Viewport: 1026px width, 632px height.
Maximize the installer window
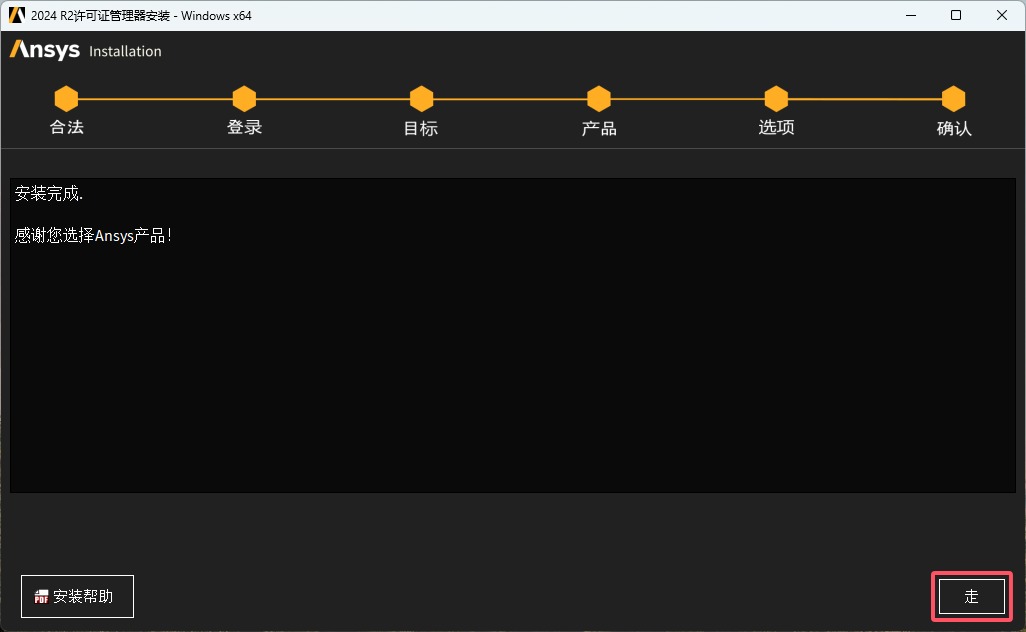coord(956,15)
